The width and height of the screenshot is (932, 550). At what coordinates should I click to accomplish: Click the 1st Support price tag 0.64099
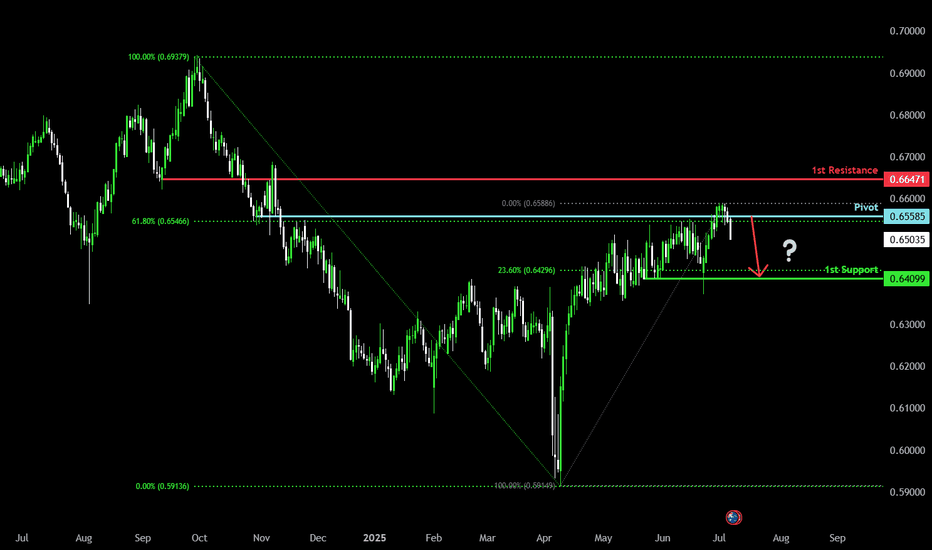(906, 278)
